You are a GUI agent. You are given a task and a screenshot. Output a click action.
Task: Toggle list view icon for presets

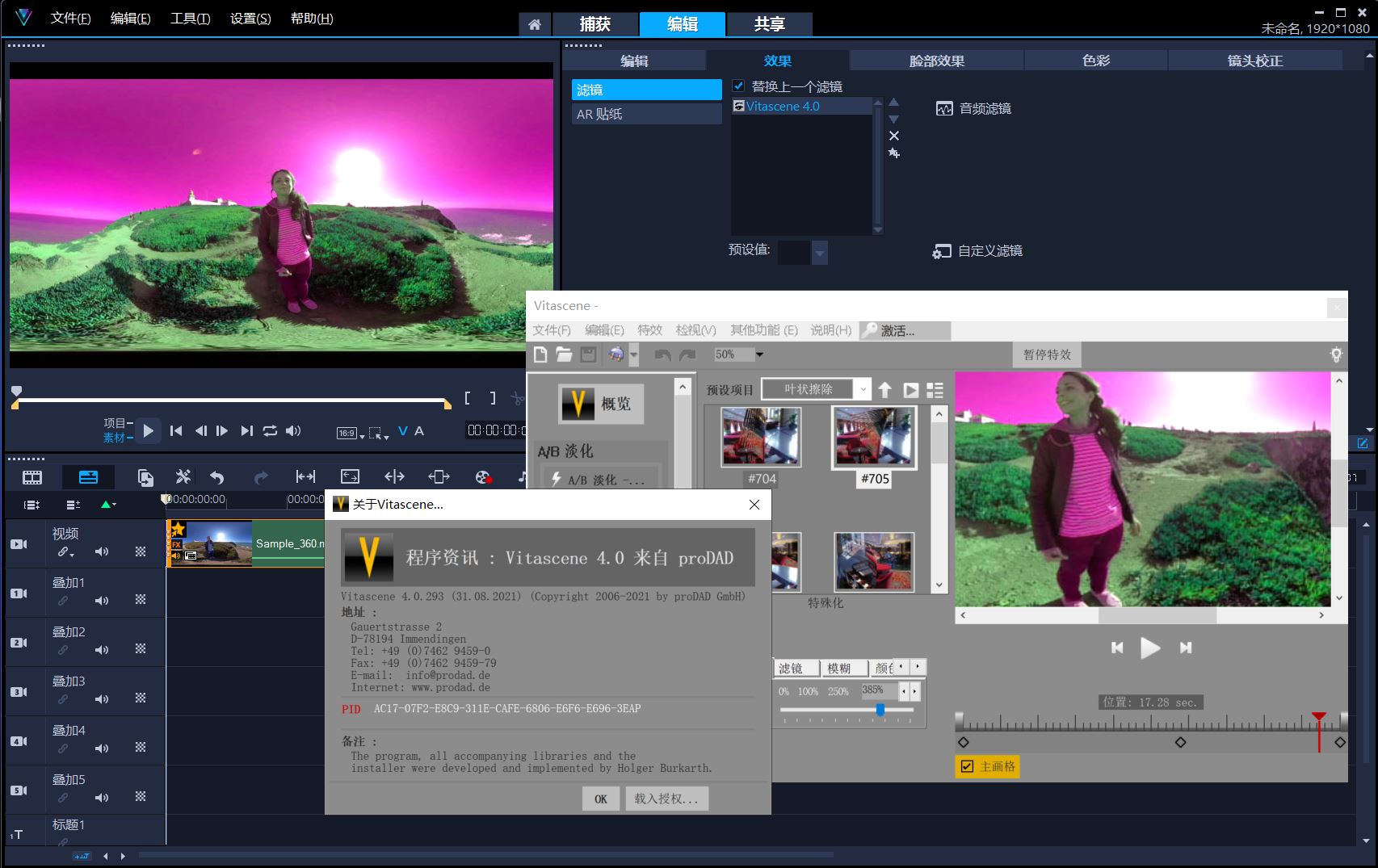point(935,390)
